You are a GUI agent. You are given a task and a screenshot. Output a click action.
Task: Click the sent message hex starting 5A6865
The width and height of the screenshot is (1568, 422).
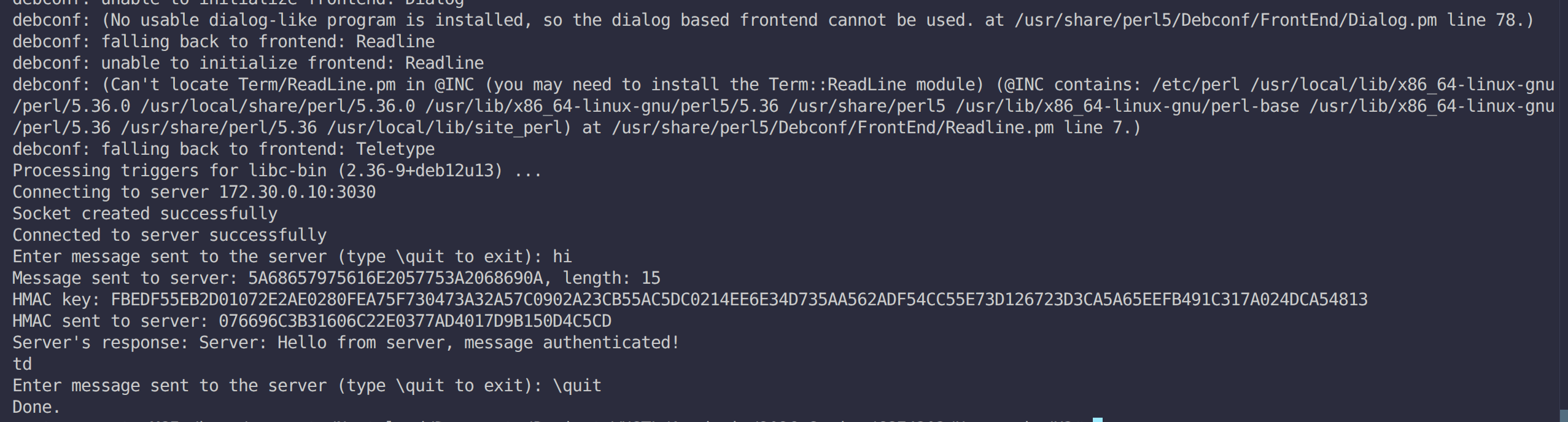pos(395,278)
